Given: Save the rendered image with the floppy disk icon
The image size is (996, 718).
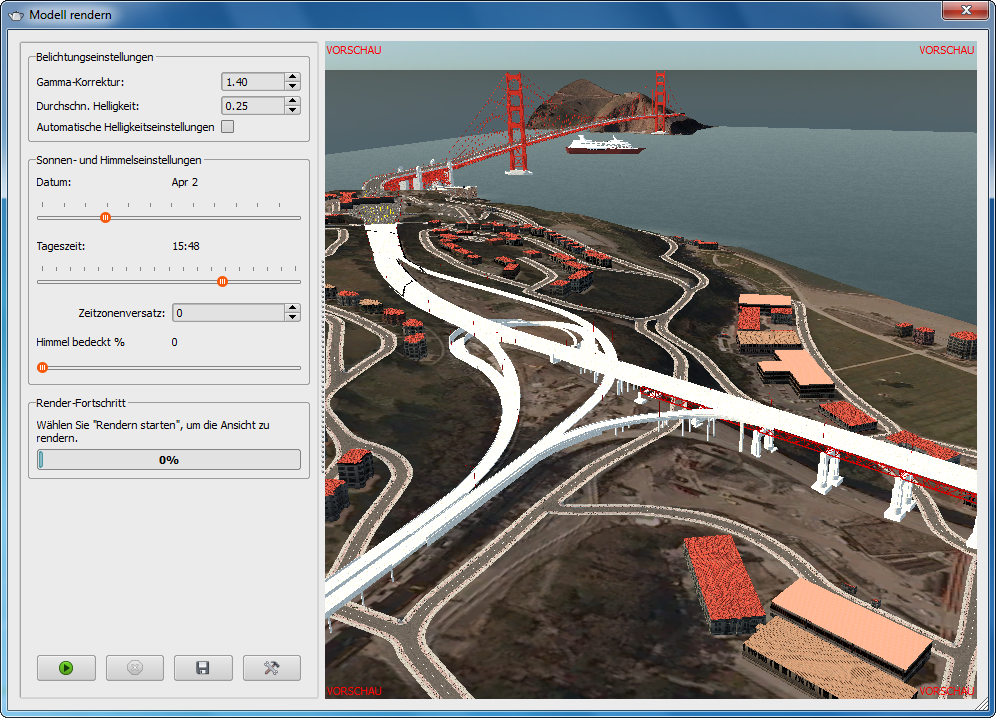Looking at the screenshot, I should click(x=203, y=668).
